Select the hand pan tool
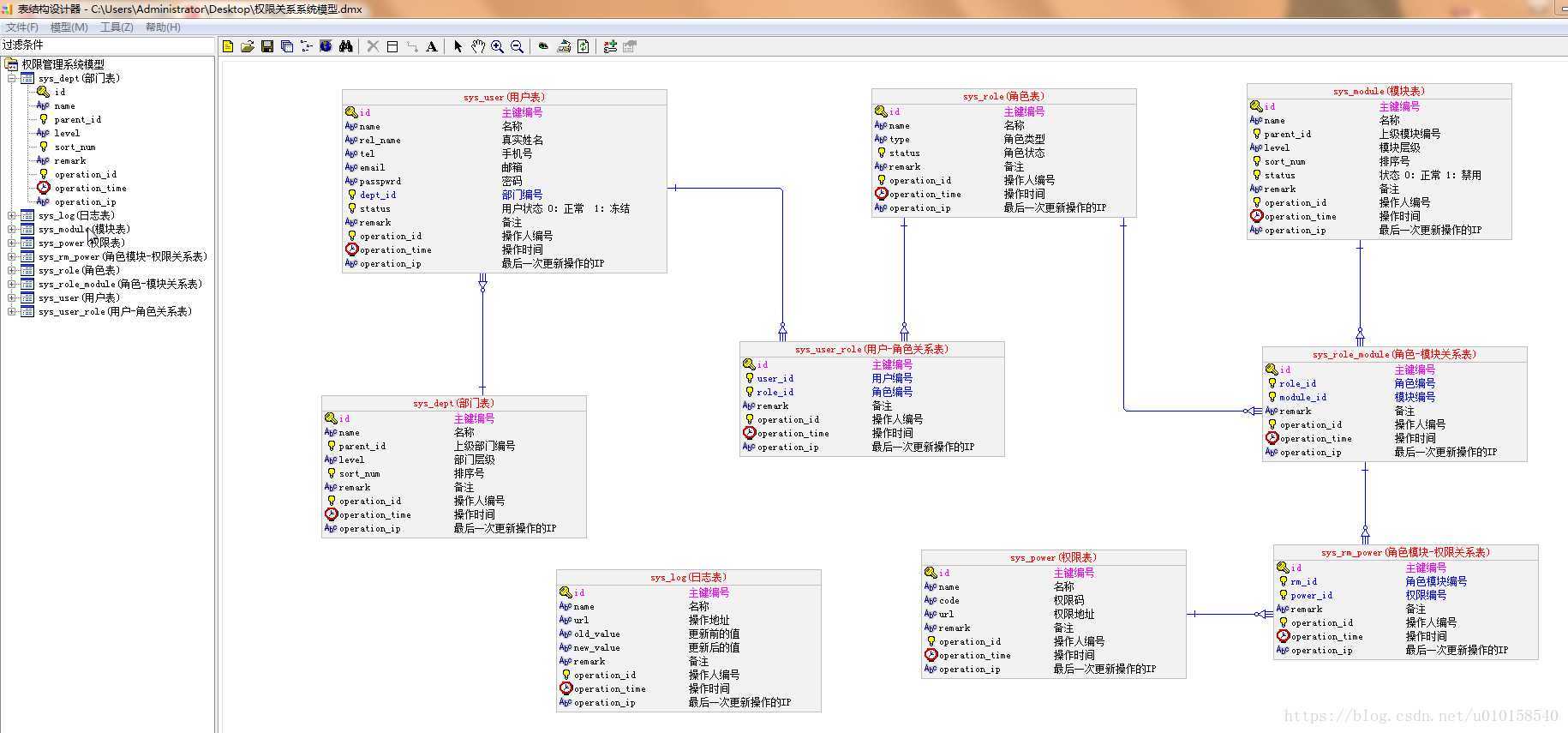1568x733 pixels. tap(477, 46)
